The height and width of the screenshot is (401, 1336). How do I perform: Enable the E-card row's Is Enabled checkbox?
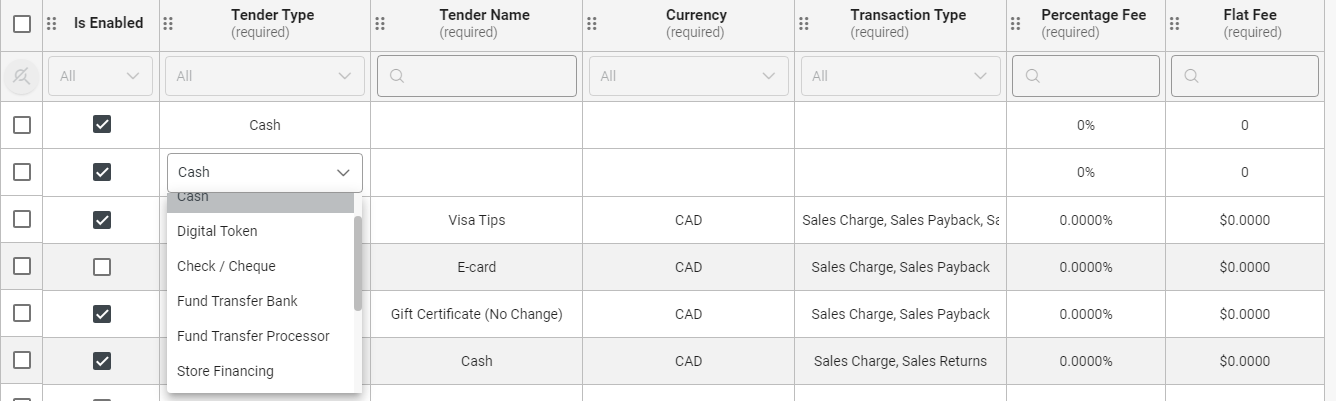point(101,267)
